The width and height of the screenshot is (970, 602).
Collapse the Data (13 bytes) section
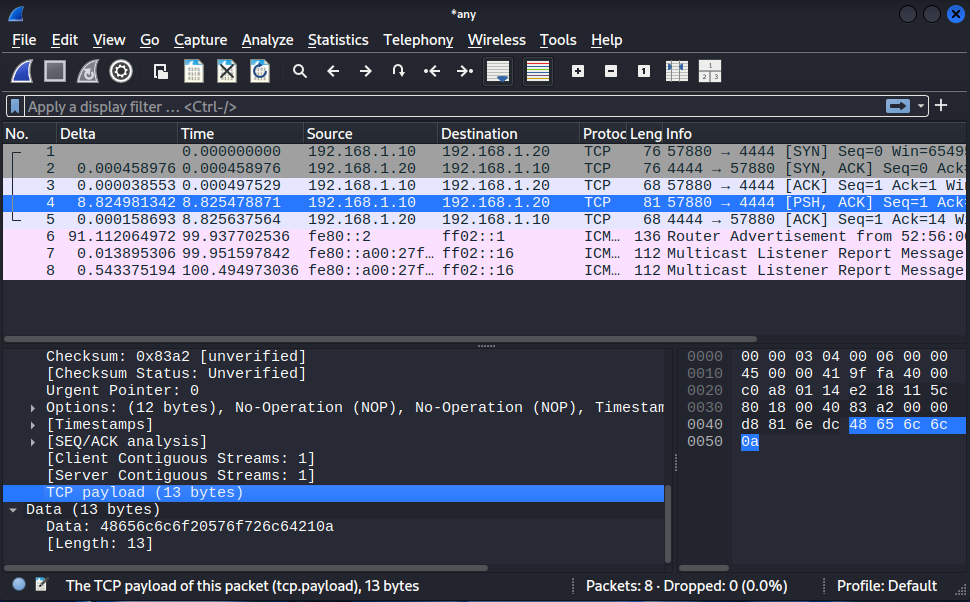click(13, 510)
